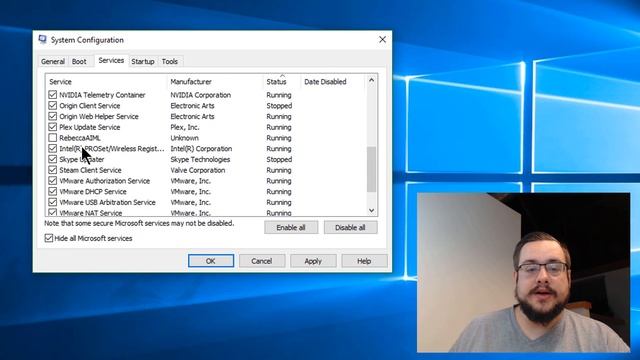This screenshot has height=360, width=640.
Task: Toggle Hide all Microsoft services checkbox
Action: 49,238
